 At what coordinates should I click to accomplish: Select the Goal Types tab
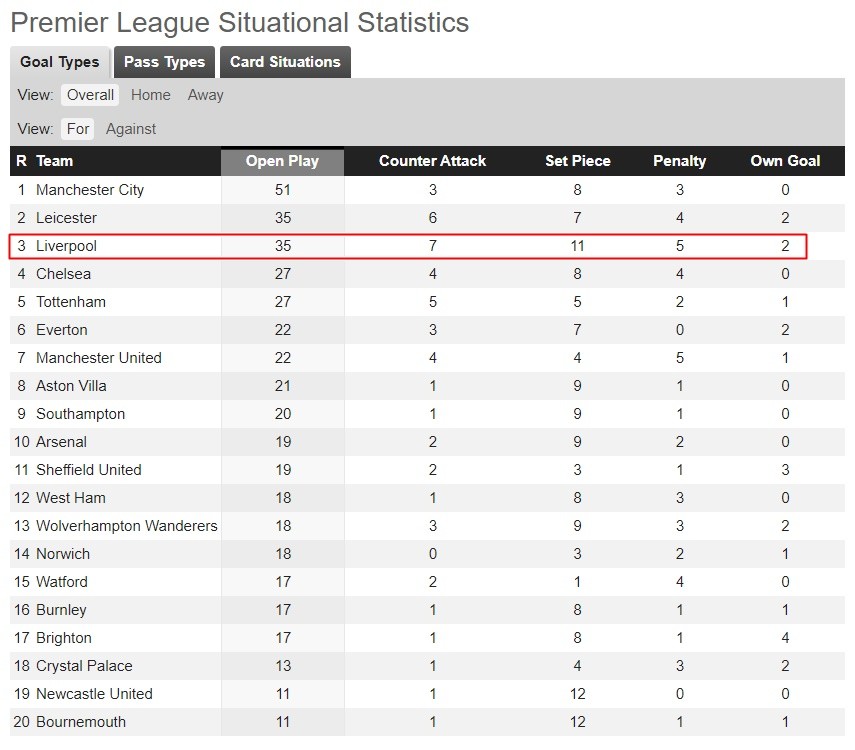click(x=60, y=62)
